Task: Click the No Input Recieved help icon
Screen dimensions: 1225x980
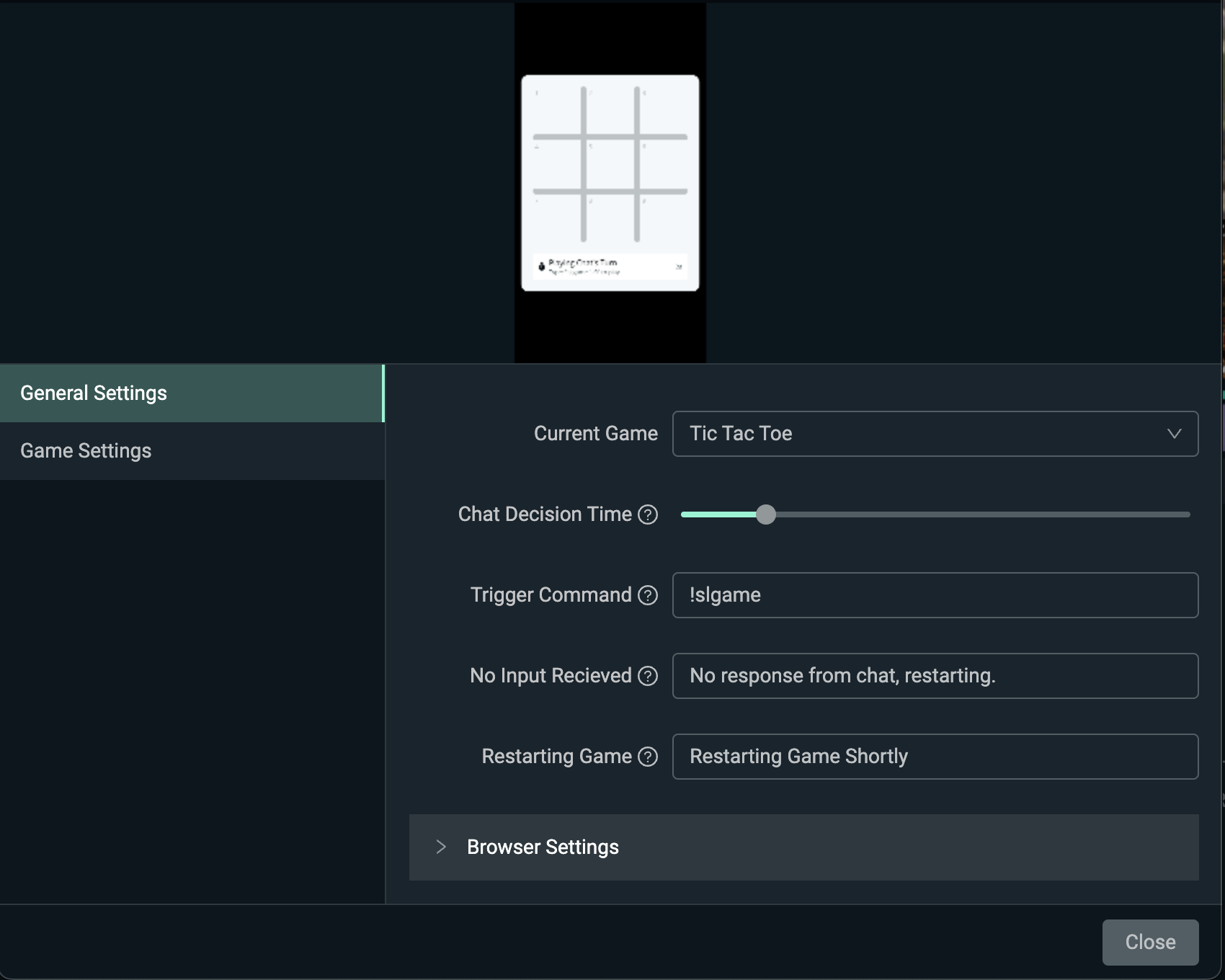Action: point(648,676)
